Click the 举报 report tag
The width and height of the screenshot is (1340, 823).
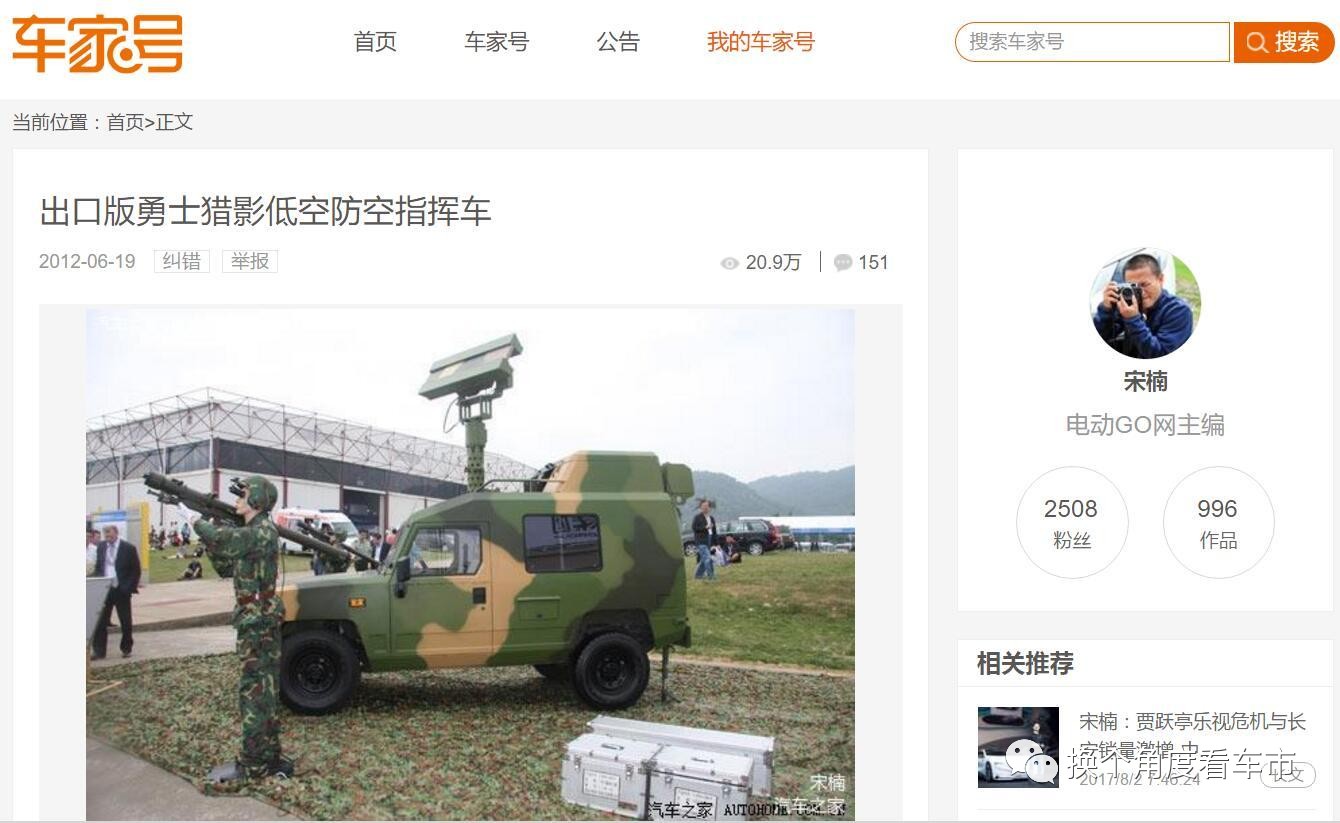tap(249, 261)
